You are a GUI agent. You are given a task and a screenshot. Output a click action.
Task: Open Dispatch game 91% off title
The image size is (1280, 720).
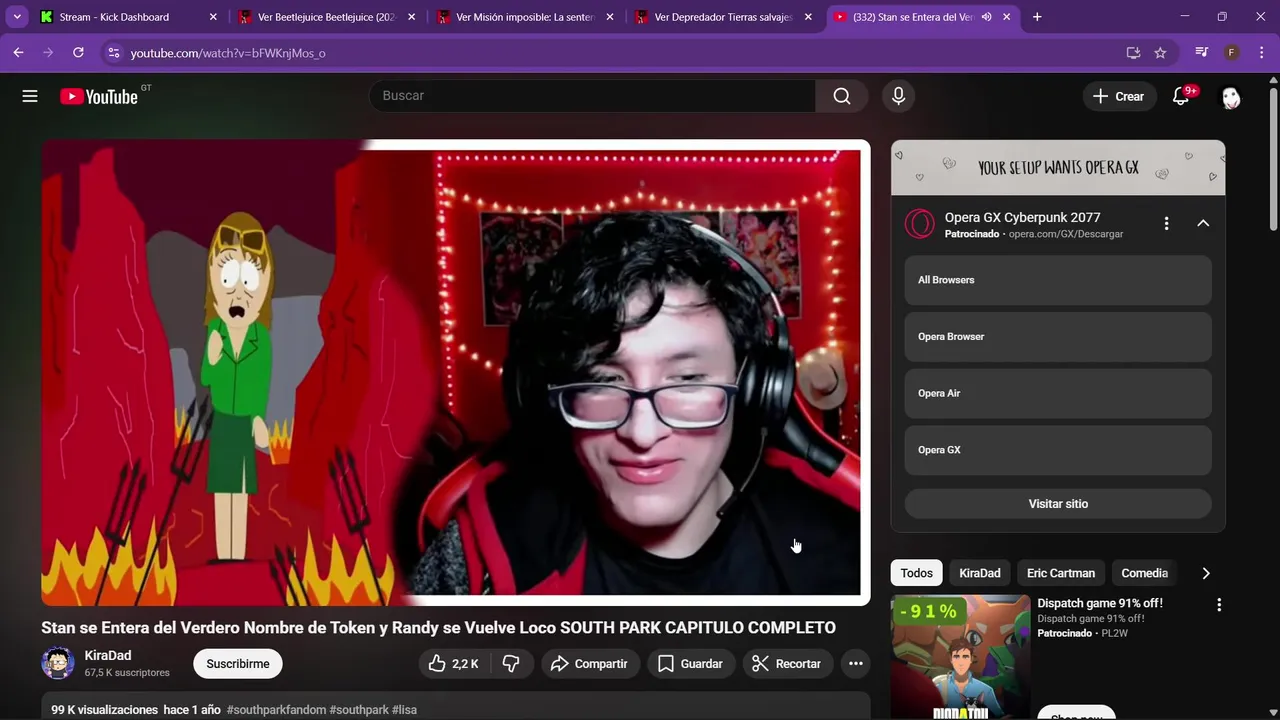[x=1100, y=604]
